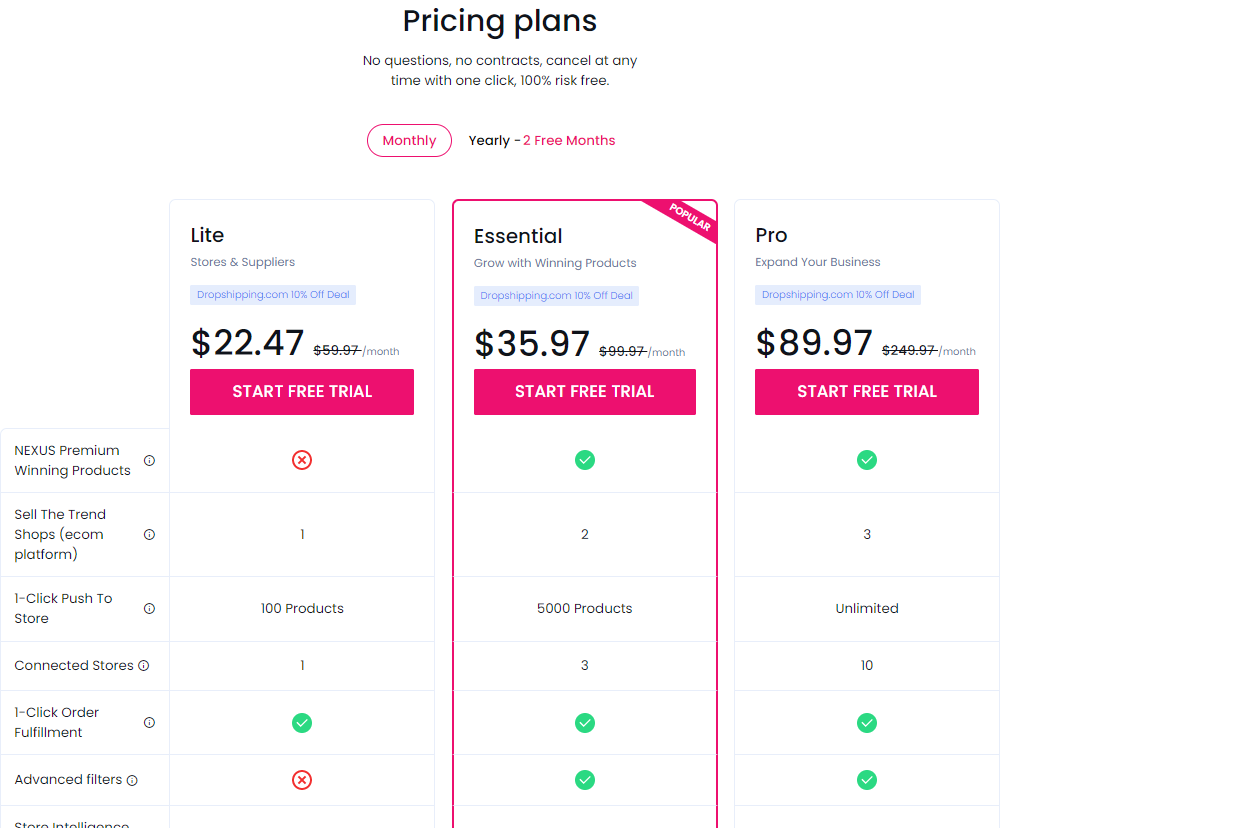This screenshot has height=828, width=1235.
Task: Open info icon beside Sell The Trend Shops
Action: tap(149, 535)
